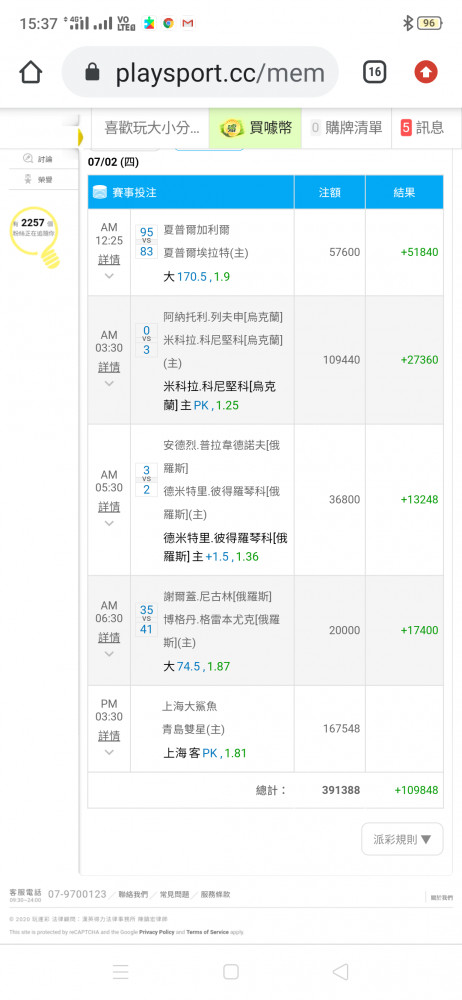This screenshot has height=1000, width=462.
Task: Tap the lock icon in address bar
Action: point(93,72)
